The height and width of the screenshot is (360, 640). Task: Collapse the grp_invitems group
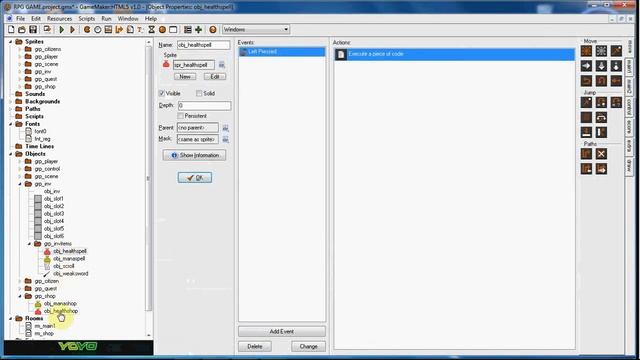(29, 244)
